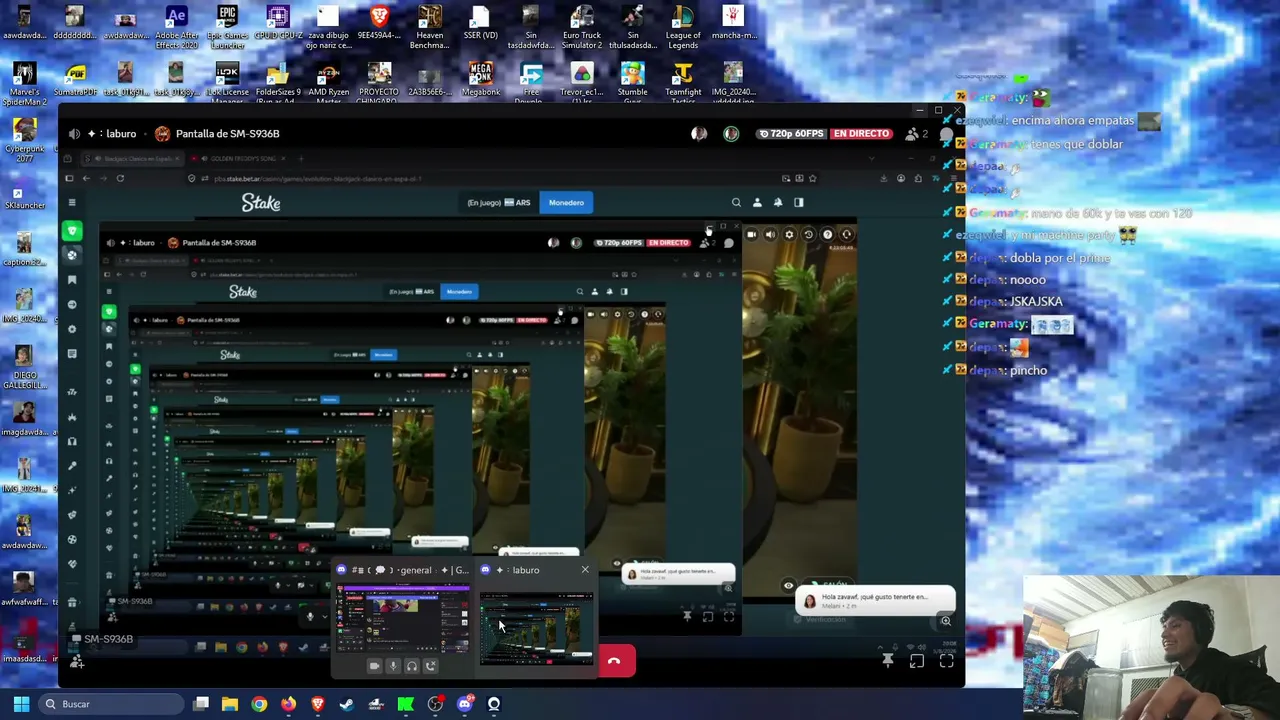This screenshot has height=720, width=1280.
Task: Open Stake notifications bell
Action: click(777, 203)
